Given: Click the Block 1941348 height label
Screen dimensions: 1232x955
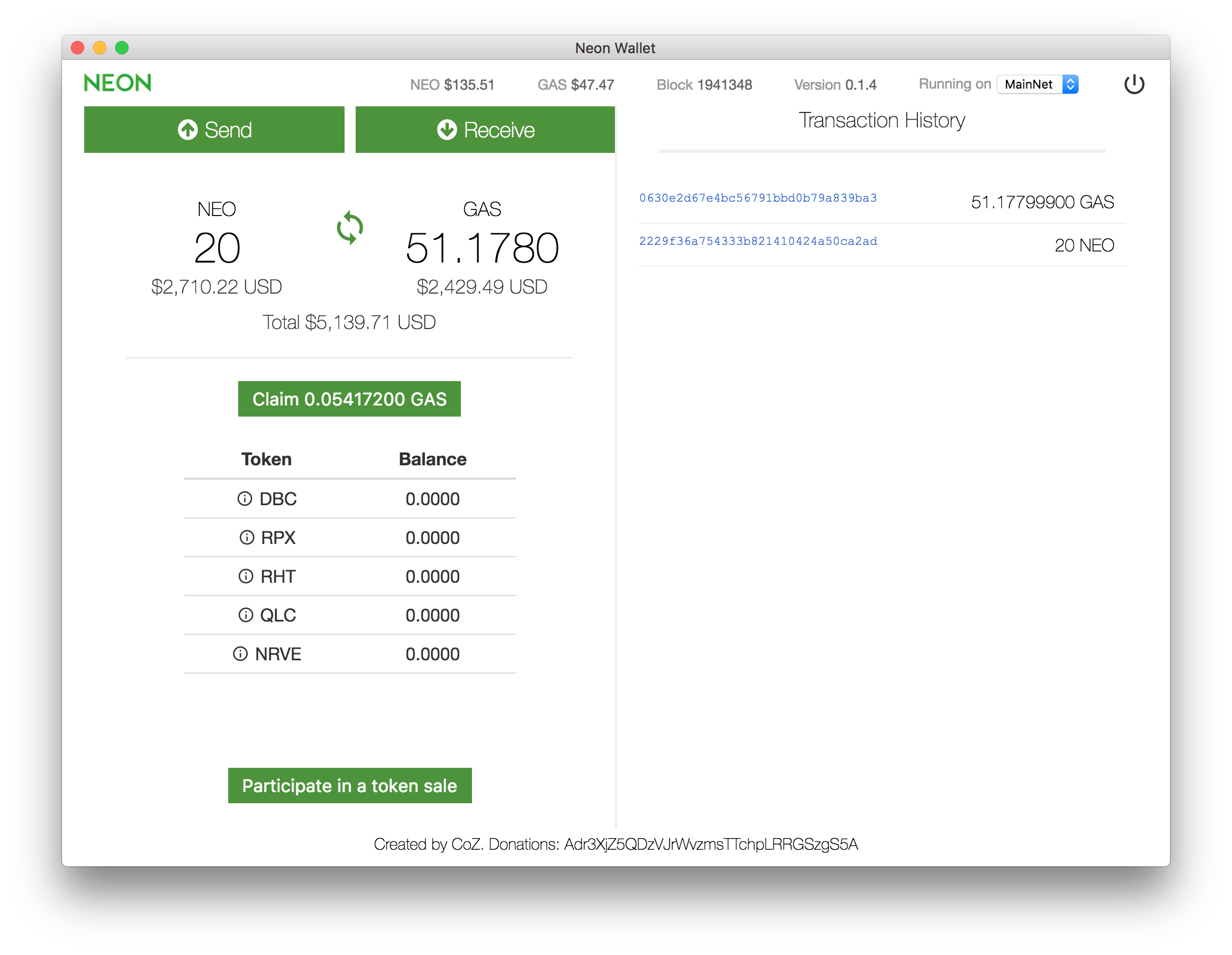Looking at the screenshot, I should (x=704, y=85).
